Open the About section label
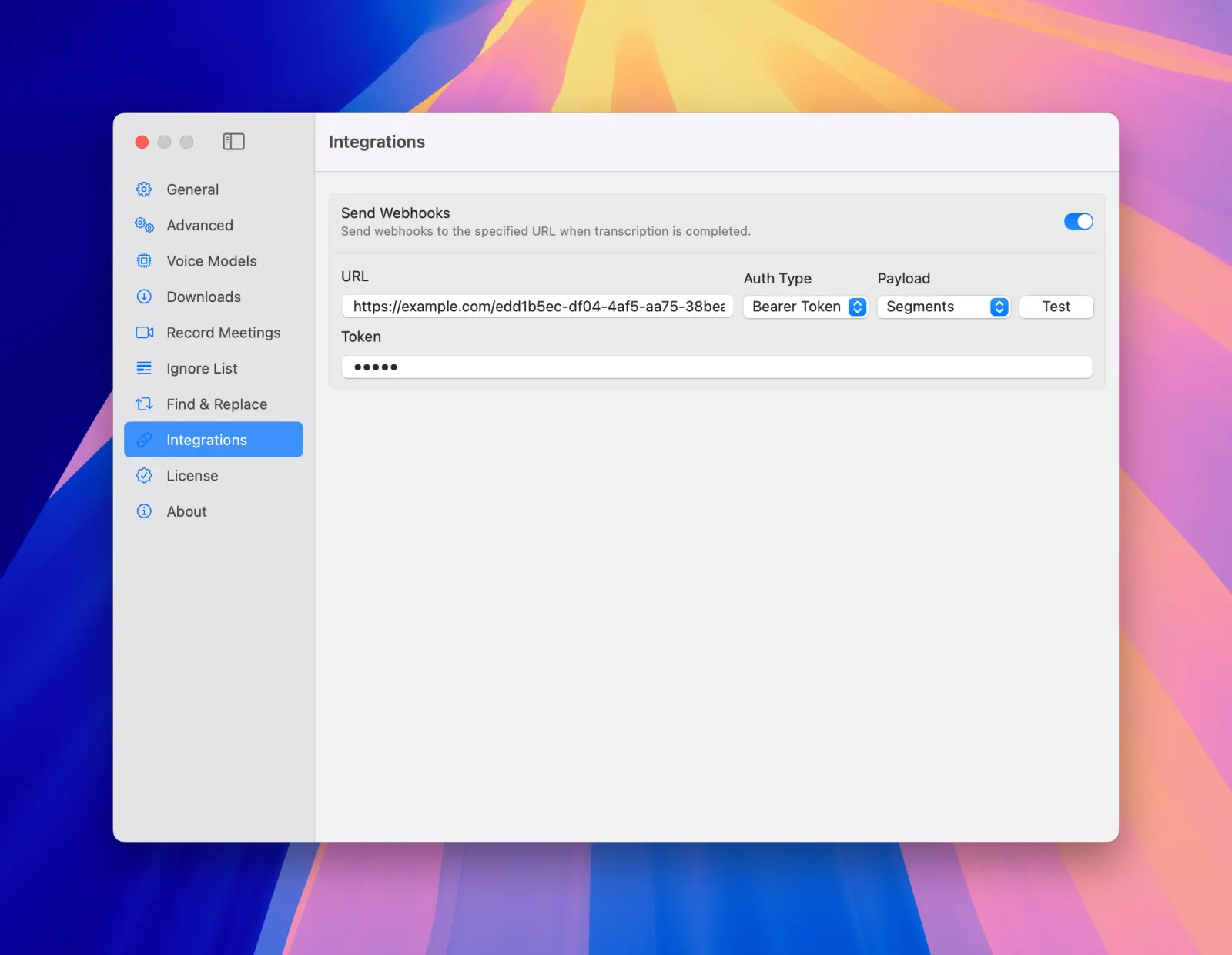This screenshot has height=955, width=1232. (186, 511)
